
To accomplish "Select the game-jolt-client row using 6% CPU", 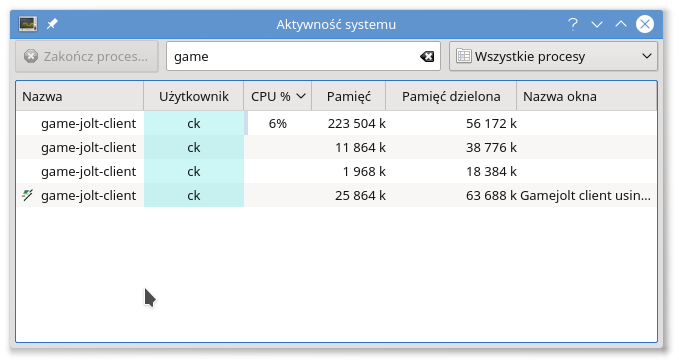I will [x=336, y=123].
